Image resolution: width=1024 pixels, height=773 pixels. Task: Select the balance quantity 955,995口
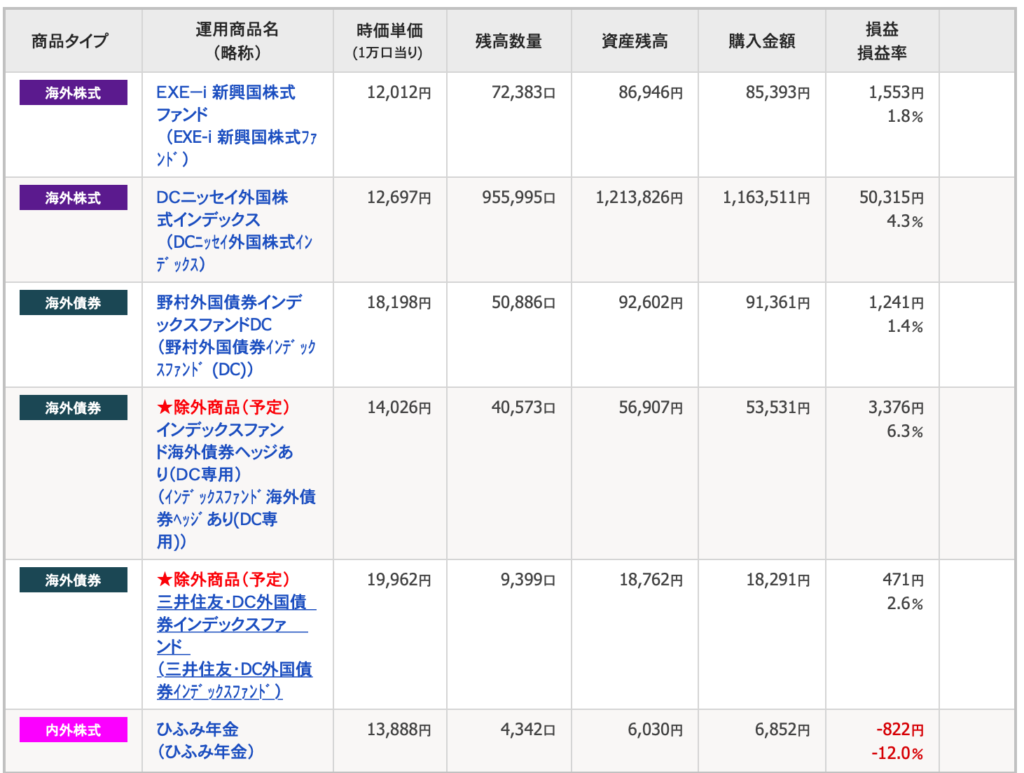(519, 198)
